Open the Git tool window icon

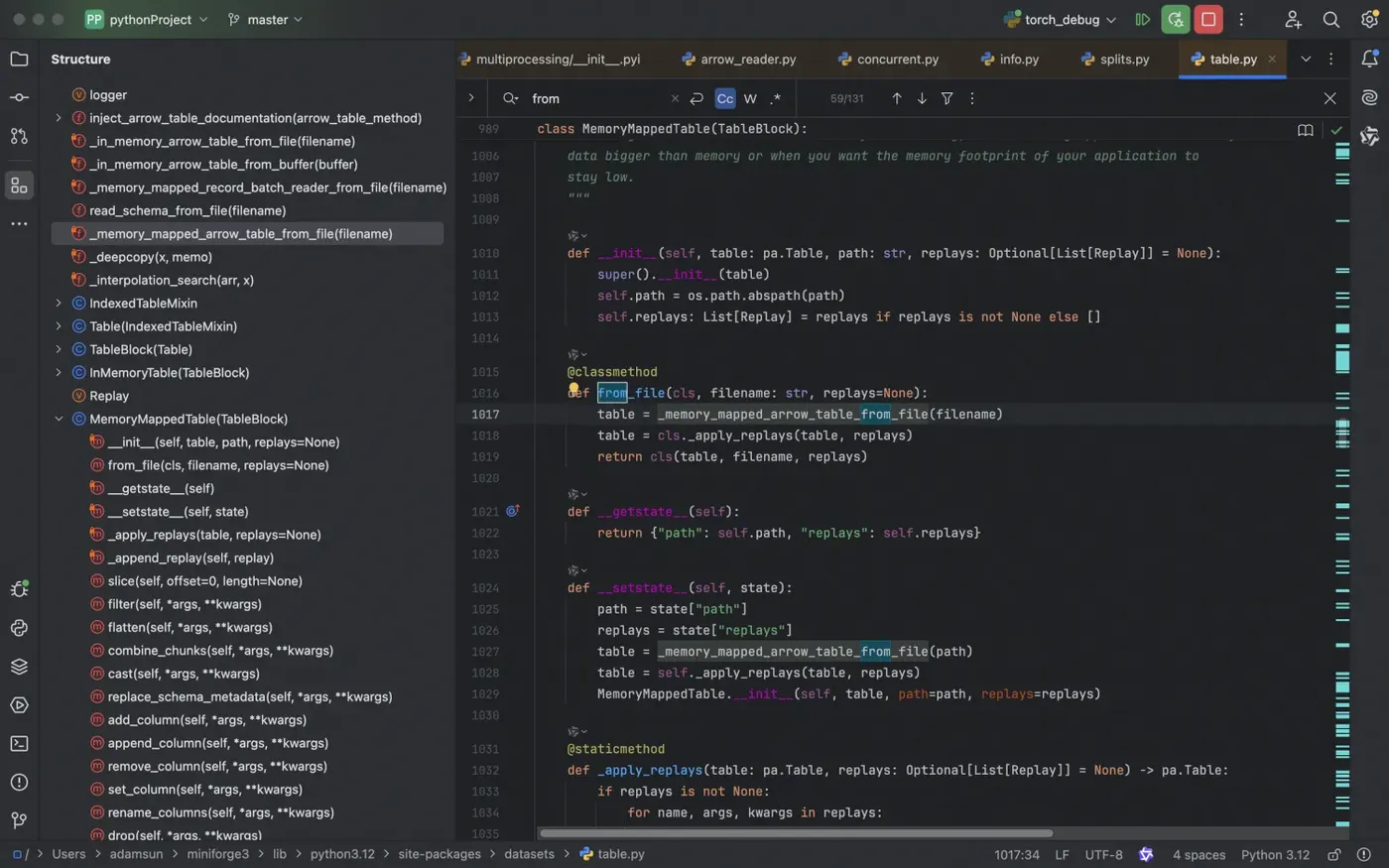19,820
